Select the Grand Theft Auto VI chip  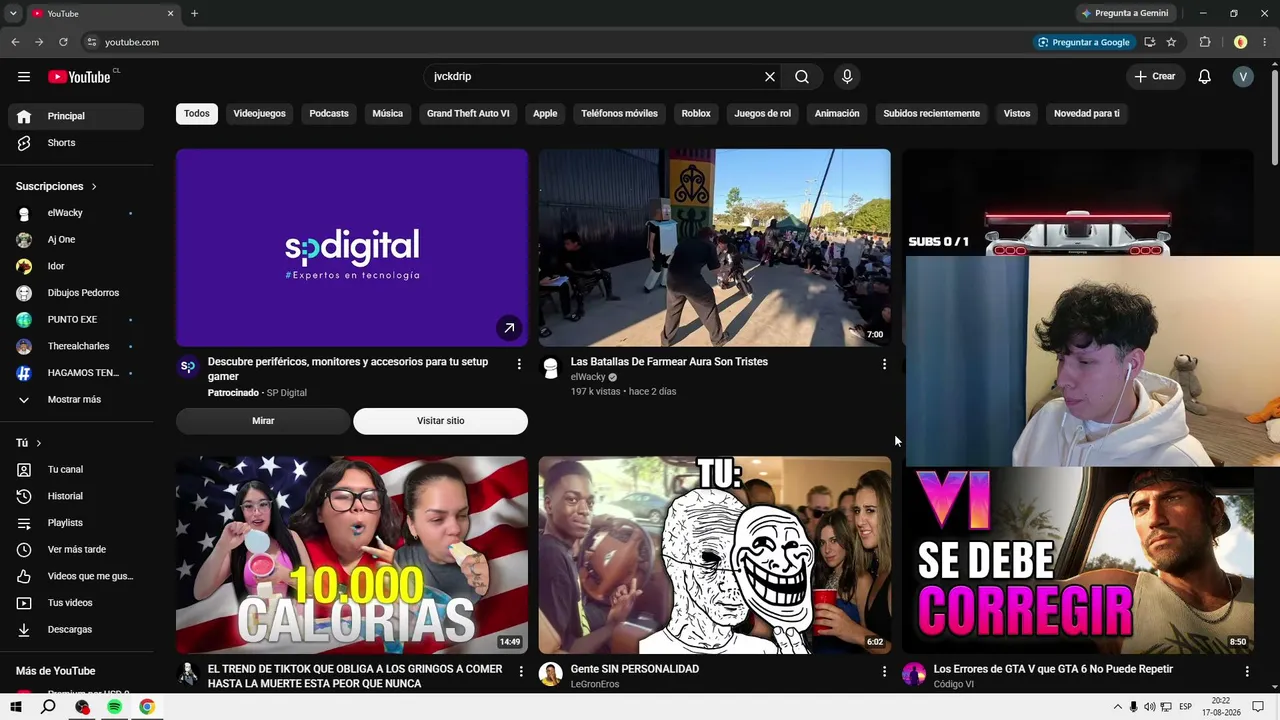468,114
